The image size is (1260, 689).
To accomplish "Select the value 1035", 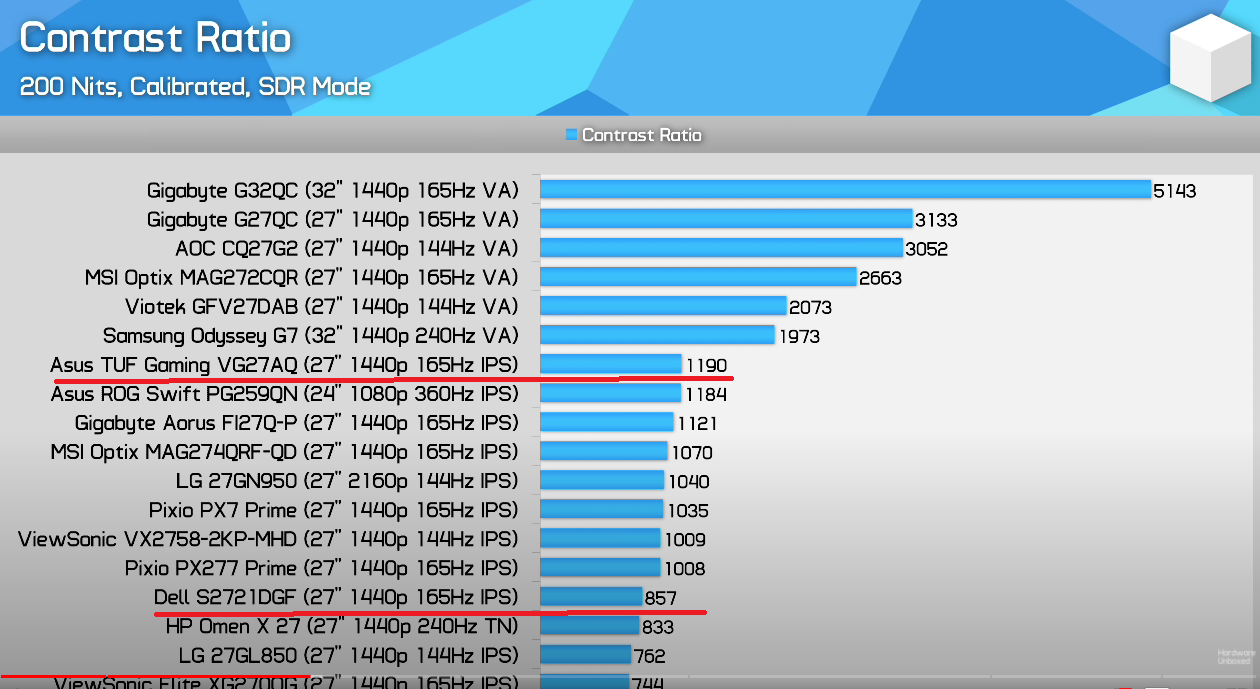I will click(x=688, y=511).
